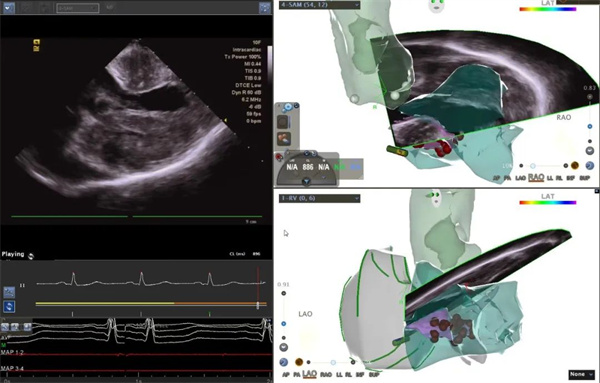Switch upper map to AP view
Screen dimensions: 600x383
click(x=497, y=178)
